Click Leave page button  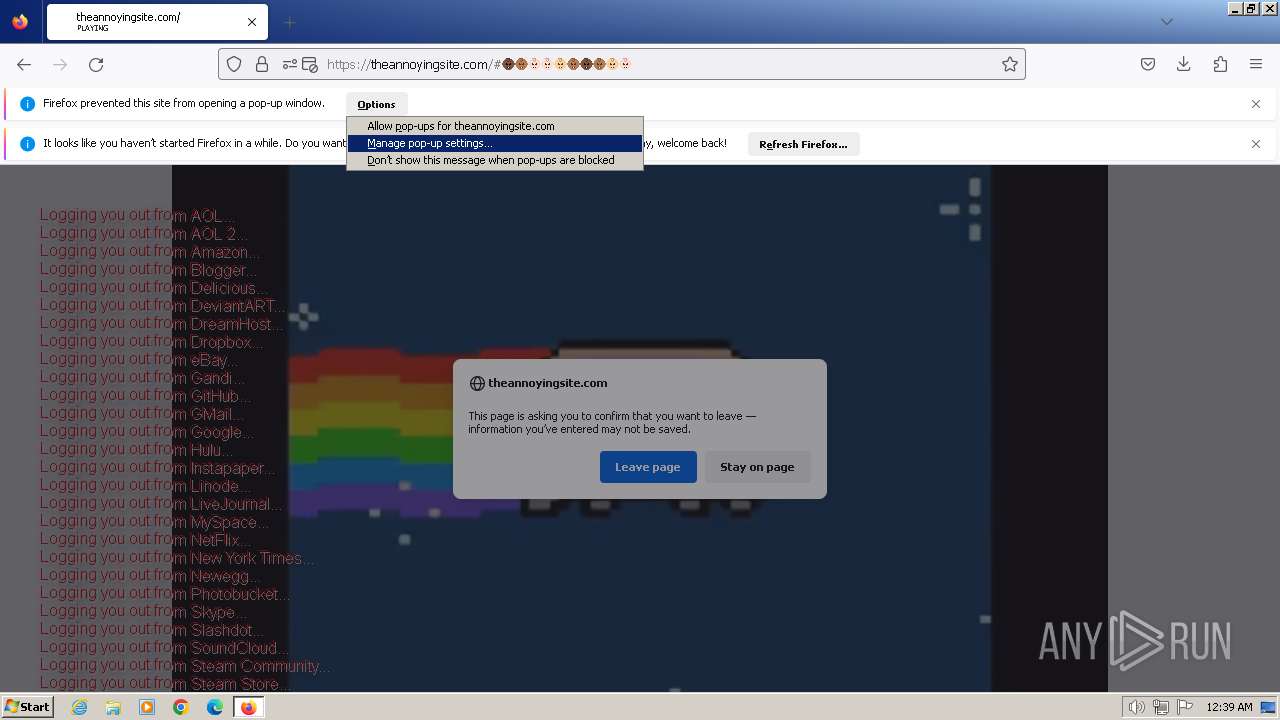pos(648,467)
